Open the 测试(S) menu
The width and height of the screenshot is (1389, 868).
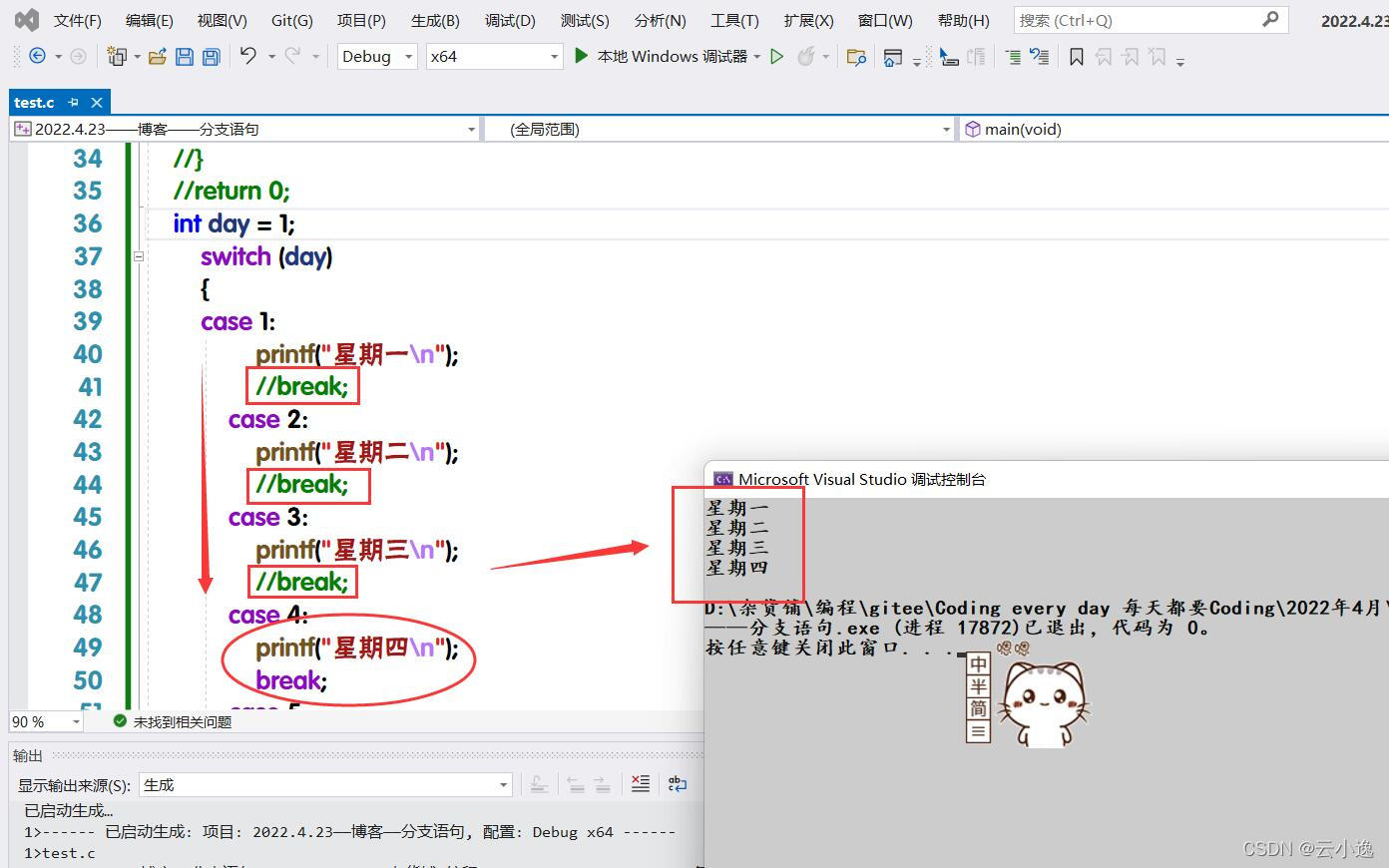coord(585,20)
